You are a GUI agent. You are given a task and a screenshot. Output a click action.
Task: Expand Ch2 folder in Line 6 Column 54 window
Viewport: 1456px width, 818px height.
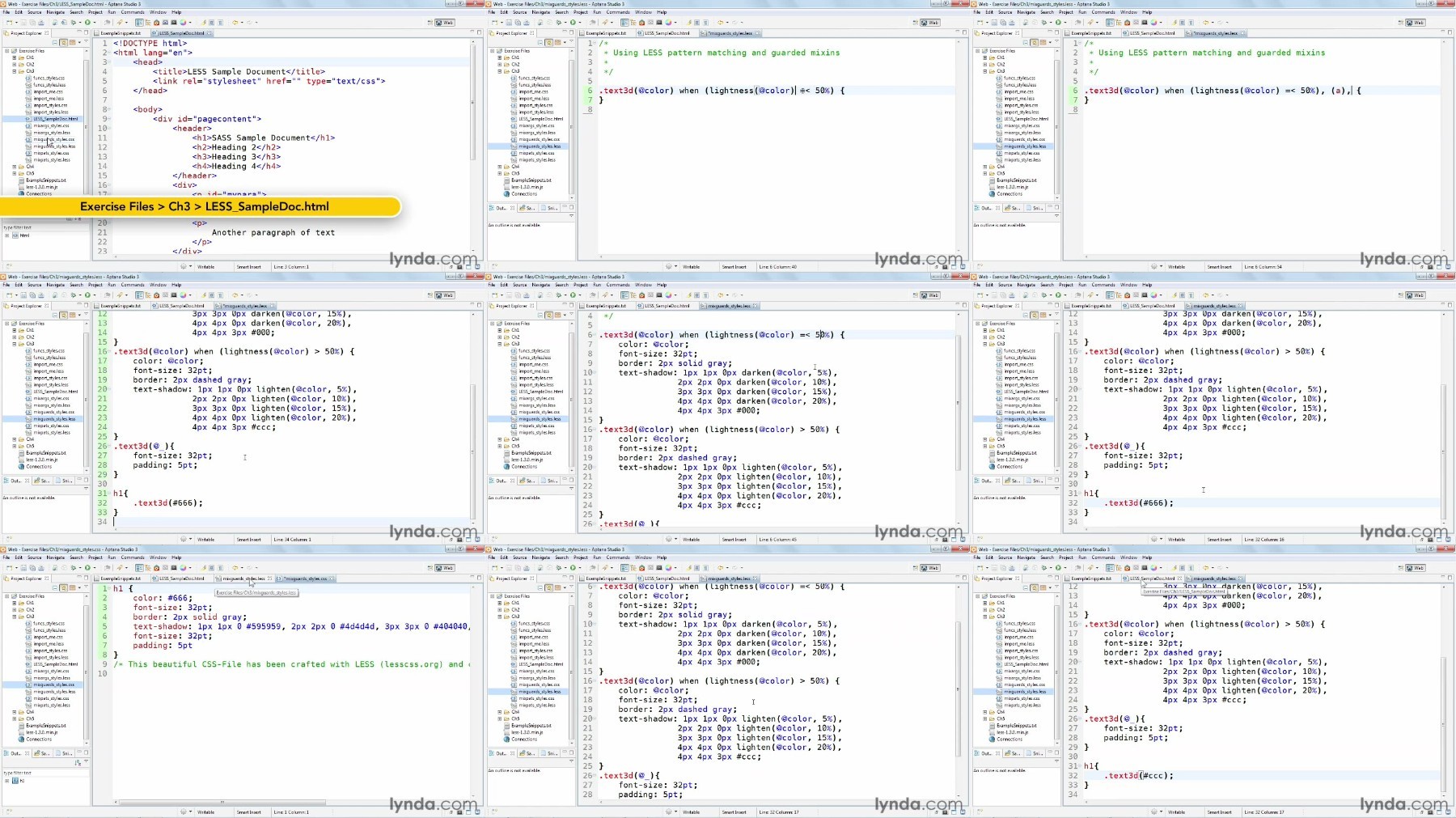pyautogui.click(x=984, y=64)
